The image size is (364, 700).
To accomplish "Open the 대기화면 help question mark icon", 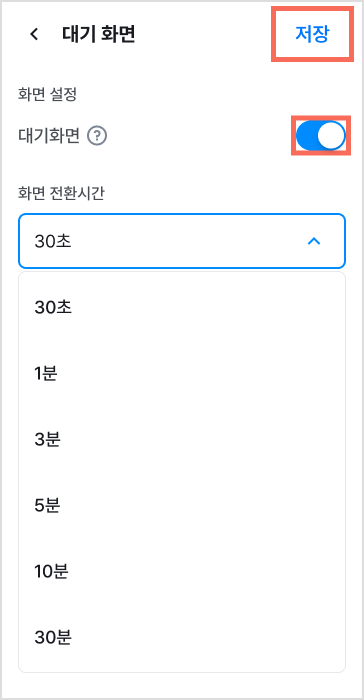I will [97, 136].
